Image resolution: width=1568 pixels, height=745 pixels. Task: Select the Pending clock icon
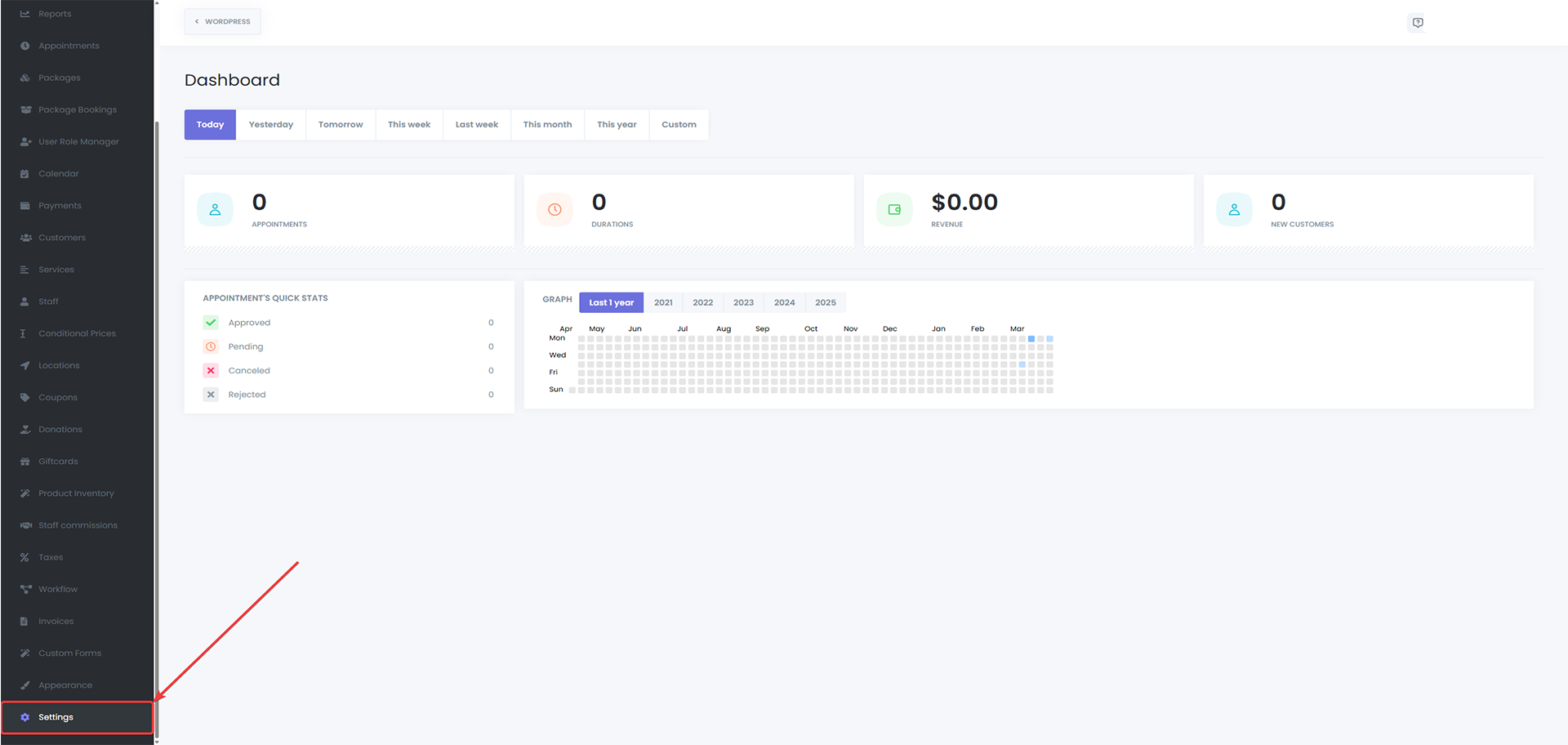[211, 346]
